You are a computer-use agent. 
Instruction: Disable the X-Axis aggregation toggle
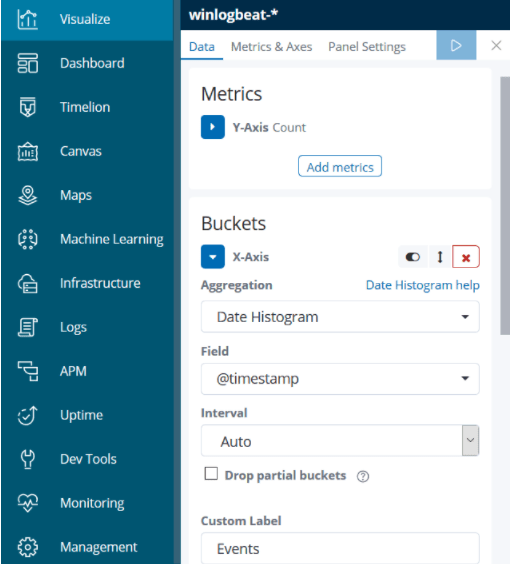(x=413, y=257)
